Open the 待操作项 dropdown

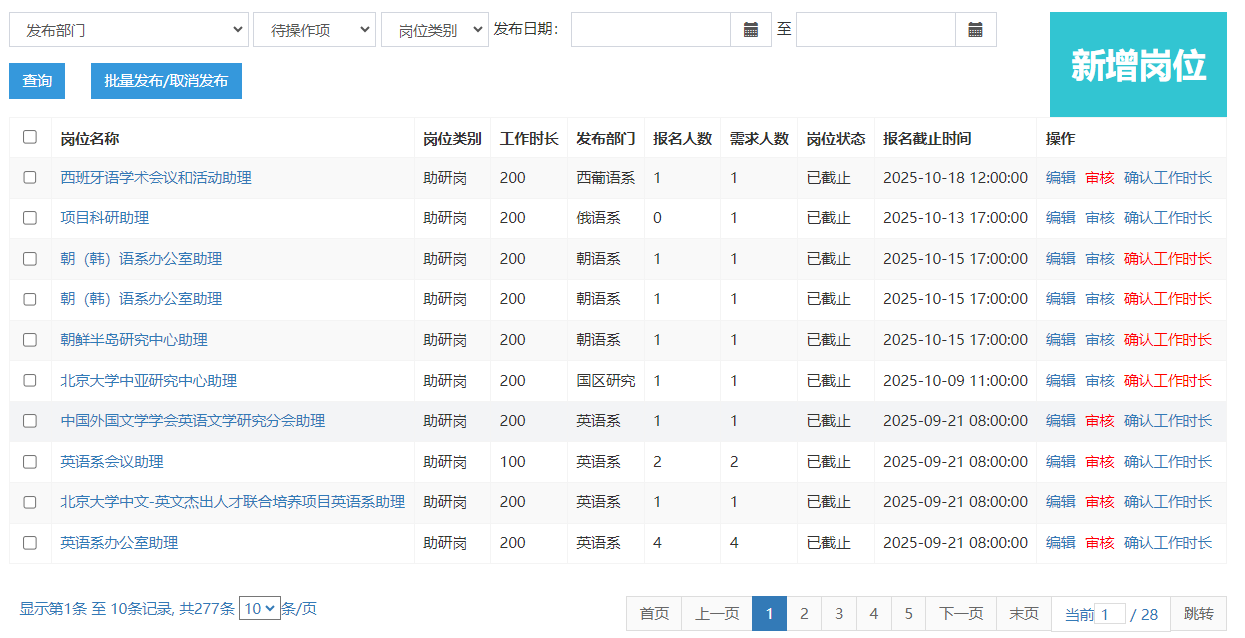[314, 30]
